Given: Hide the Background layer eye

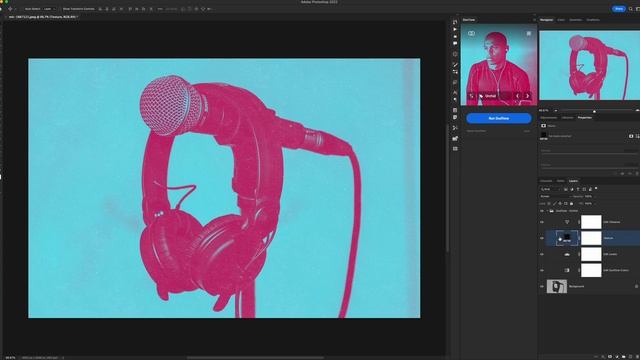Looking at the screenshot, I should point(542,287).
